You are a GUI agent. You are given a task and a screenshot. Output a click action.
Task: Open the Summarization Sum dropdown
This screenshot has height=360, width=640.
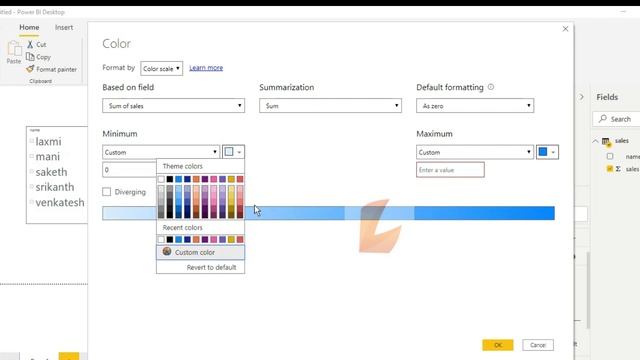[330, 106]
